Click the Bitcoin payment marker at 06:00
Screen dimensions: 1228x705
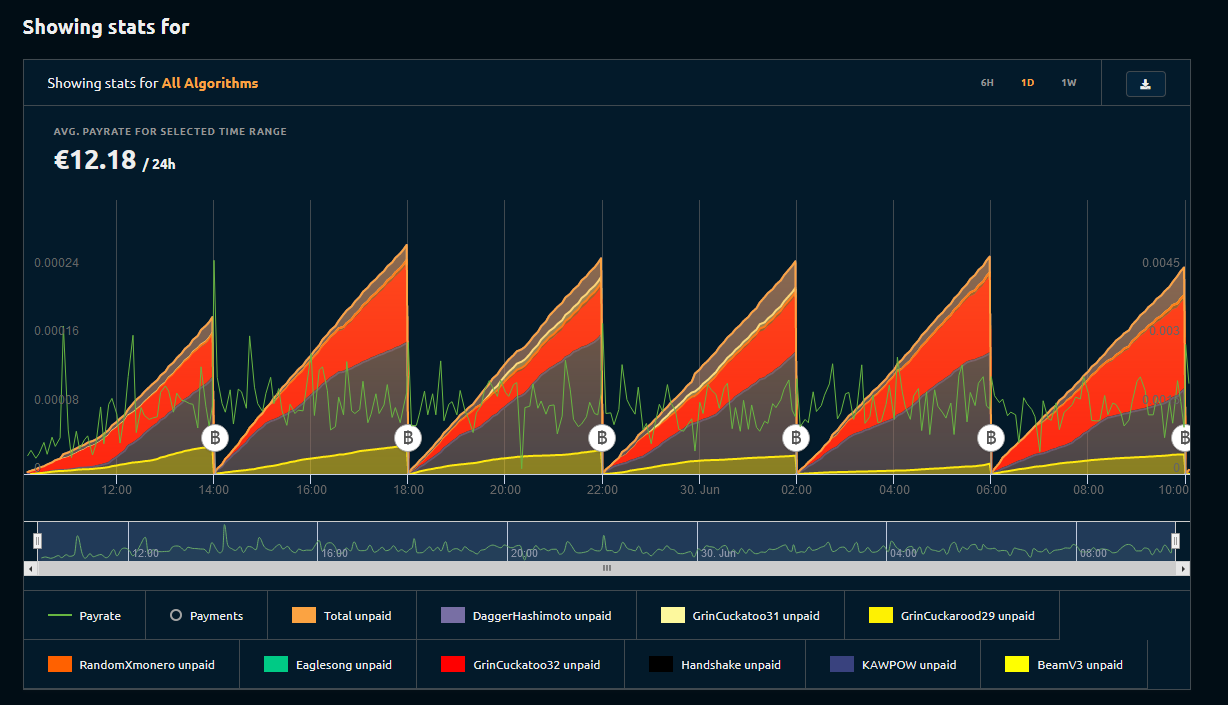pyautogui.click(x=990, y=438)
